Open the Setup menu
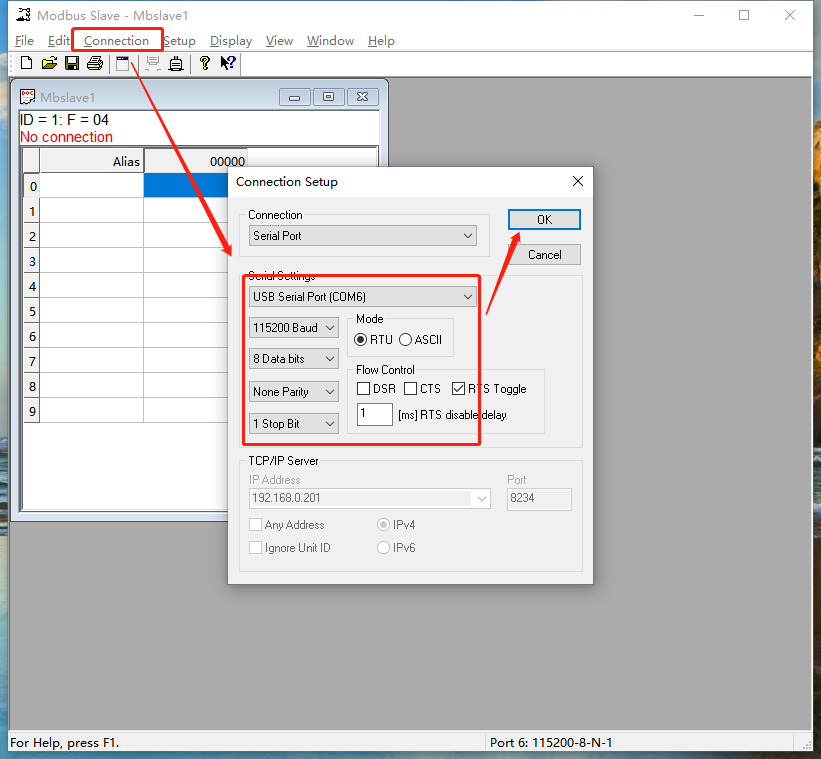Image resolution: width=821 pixels, height=759 pixels. click(179, 41)
